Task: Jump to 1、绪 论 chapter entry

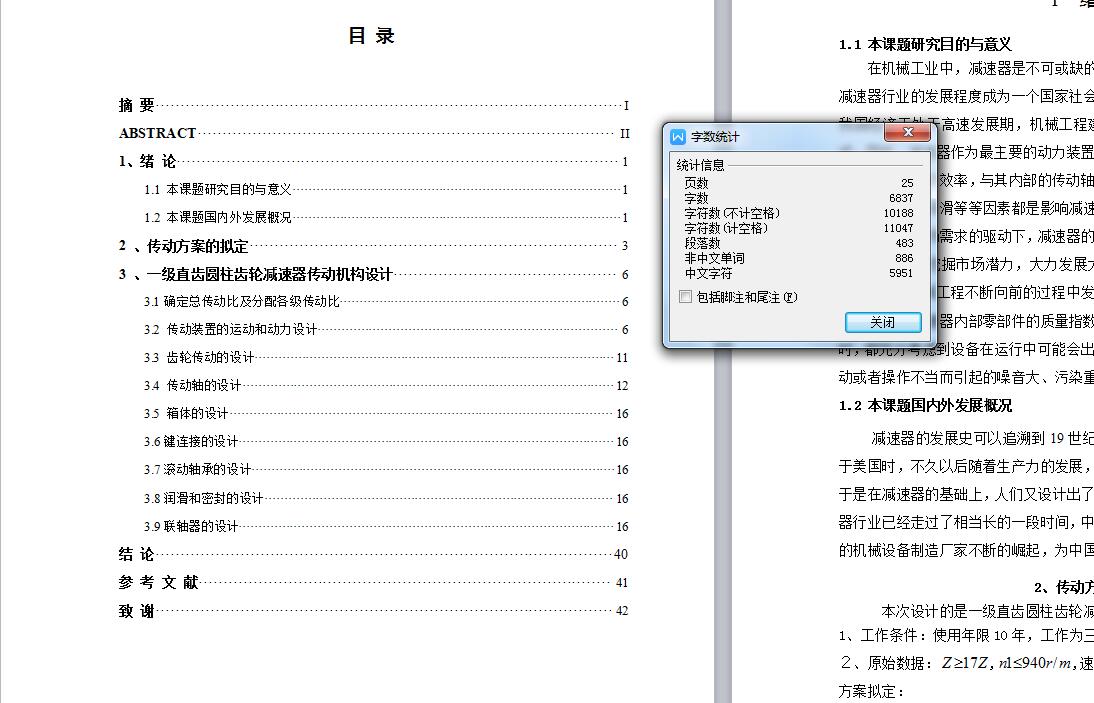Action: click(146, 161)
